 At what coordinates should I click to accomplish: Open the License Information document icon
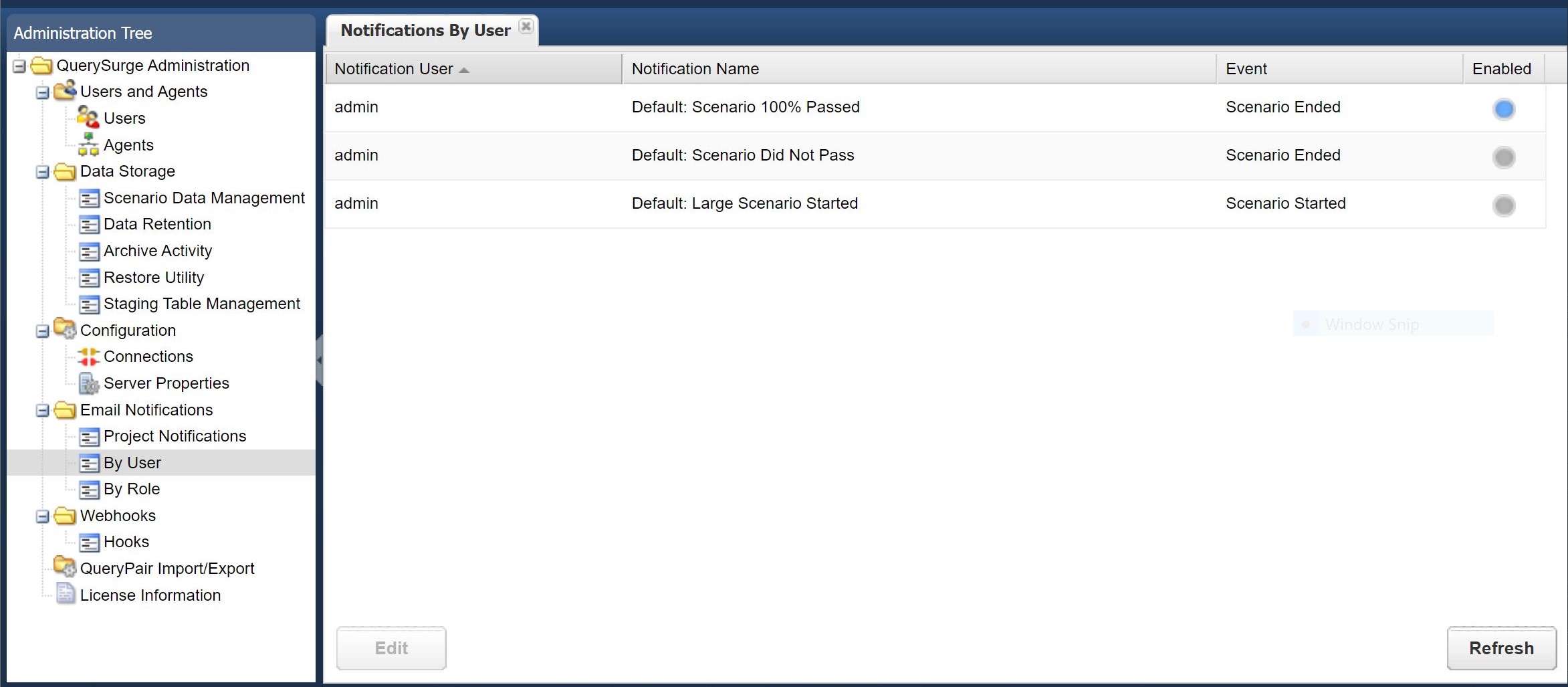click(65, 594)
